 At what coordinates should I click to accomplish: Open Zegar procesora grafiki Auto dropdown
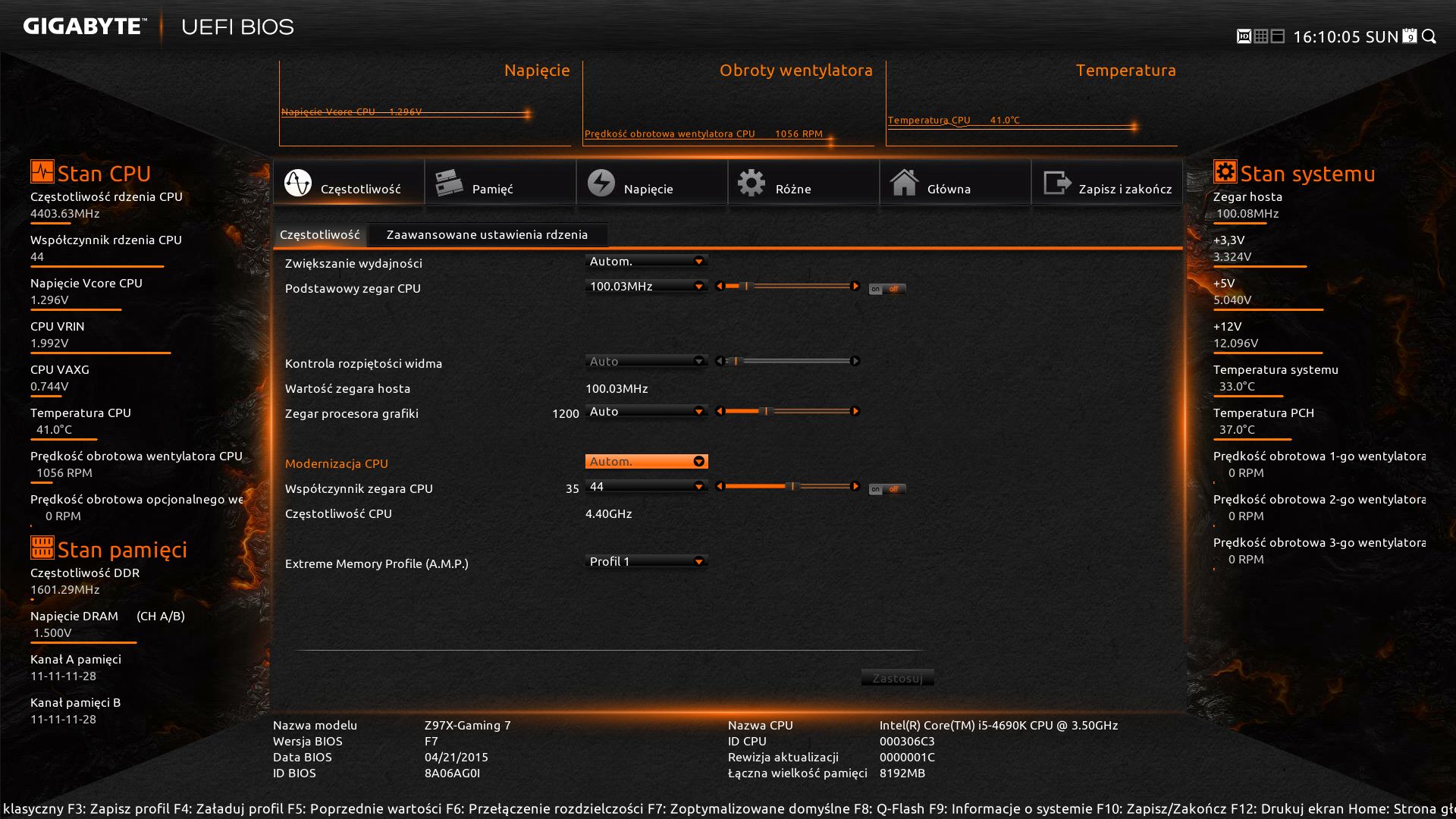click(x=646, y=412)
